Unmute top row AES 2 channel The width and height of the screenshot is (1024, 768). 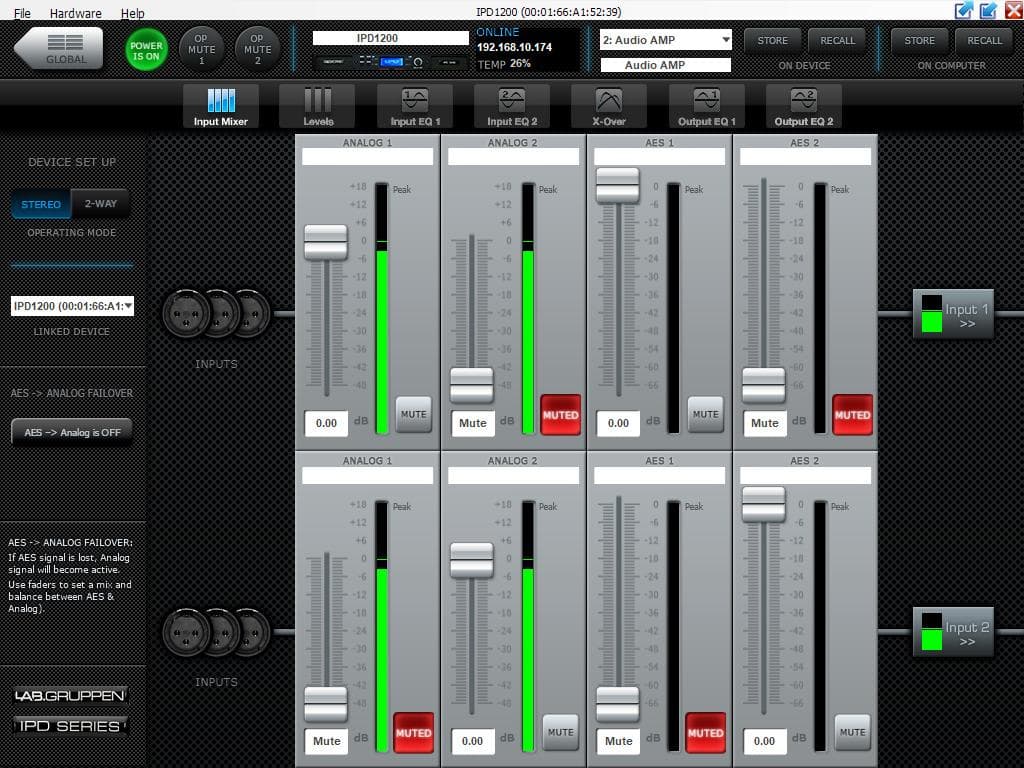click(852, 415)
